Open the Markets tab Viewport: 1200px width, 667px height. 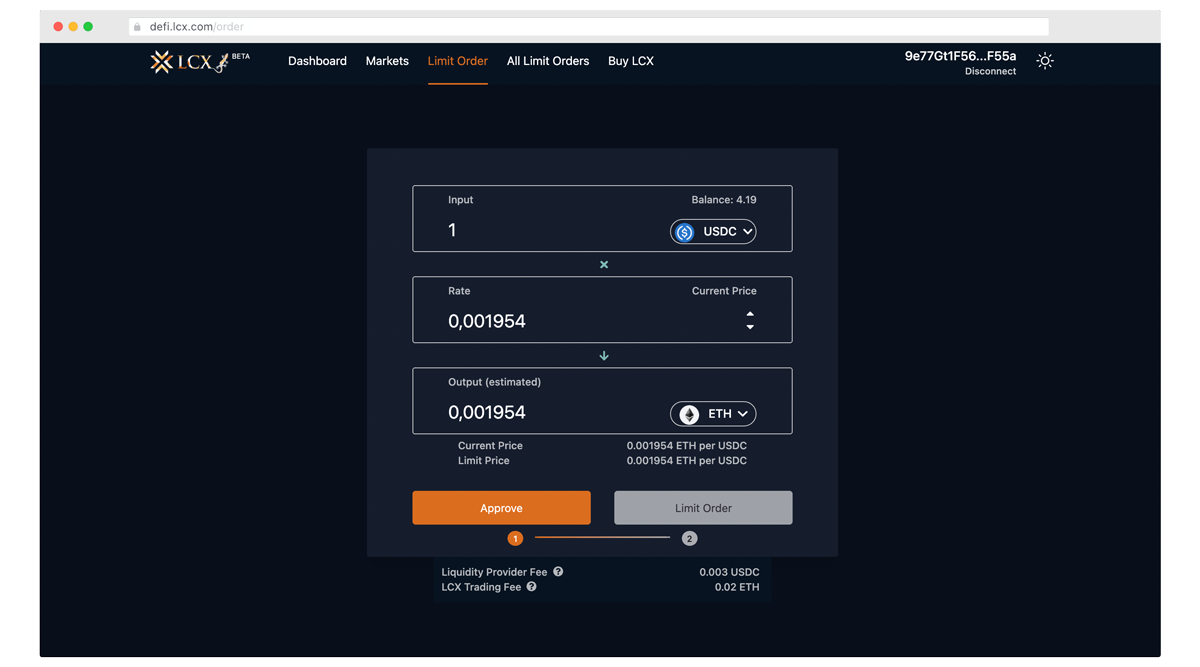click(x=387, y=61)
